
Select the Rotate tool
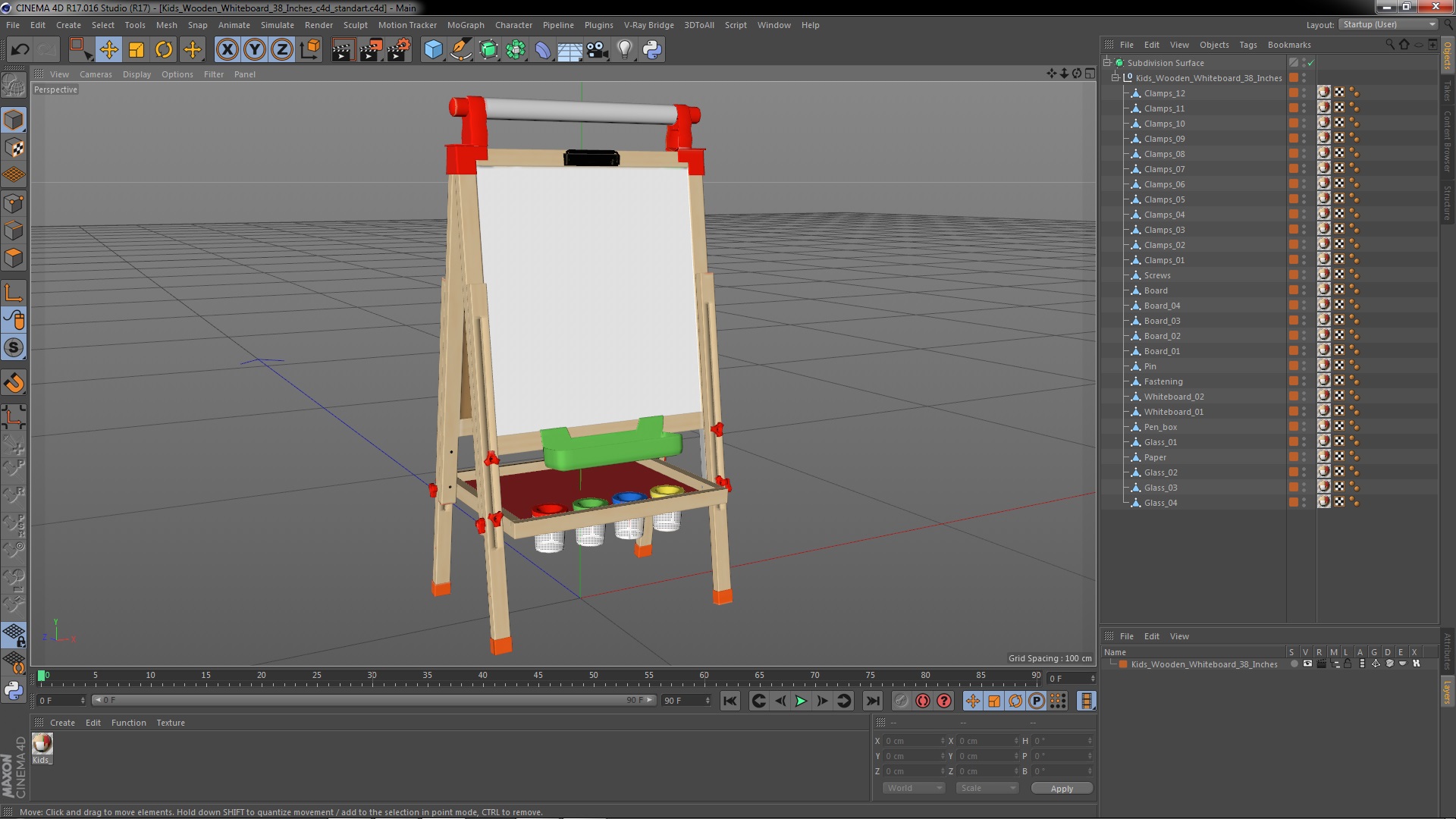coord(164,50)
